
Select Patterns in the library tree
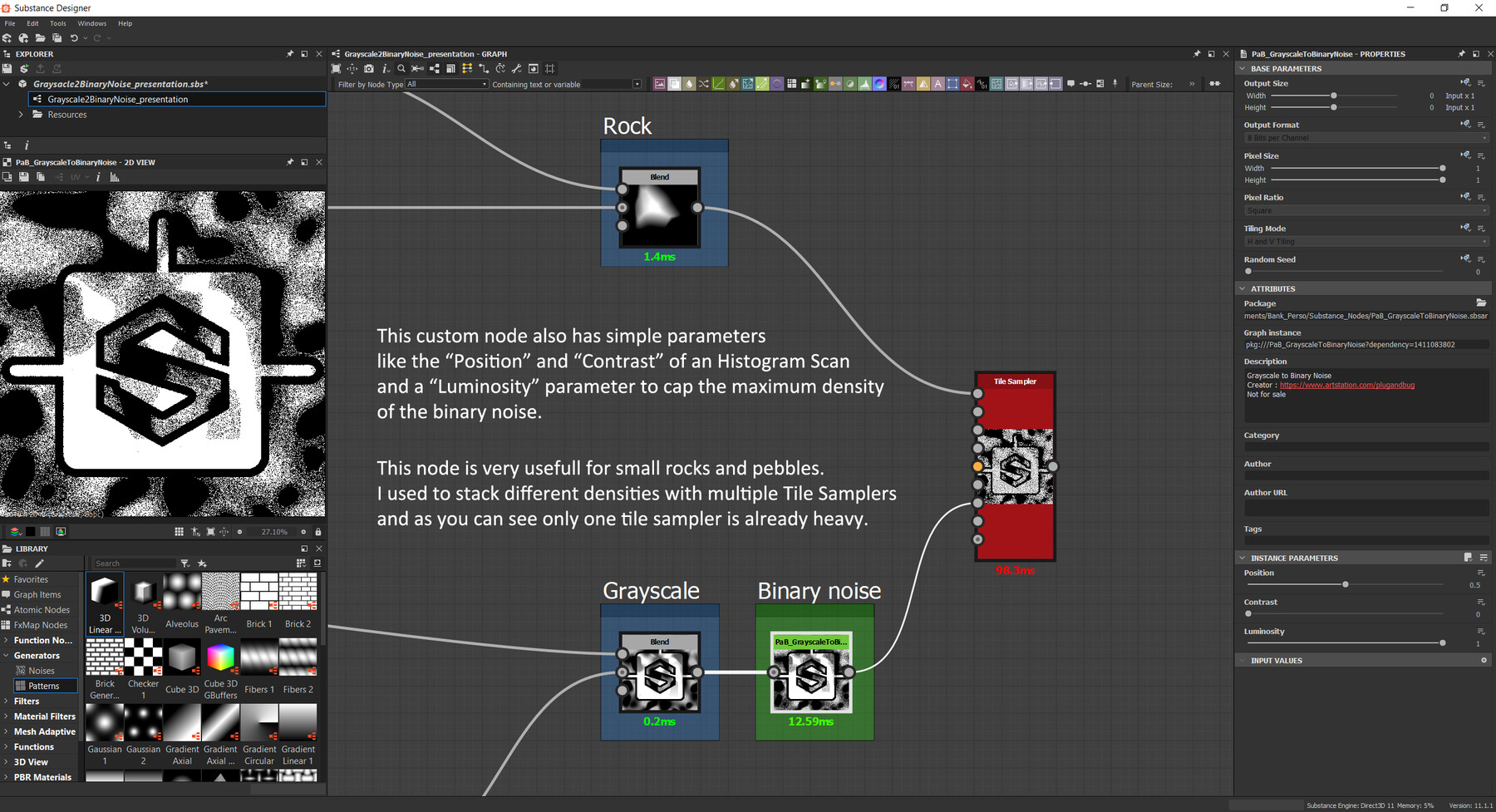[44, 686]
